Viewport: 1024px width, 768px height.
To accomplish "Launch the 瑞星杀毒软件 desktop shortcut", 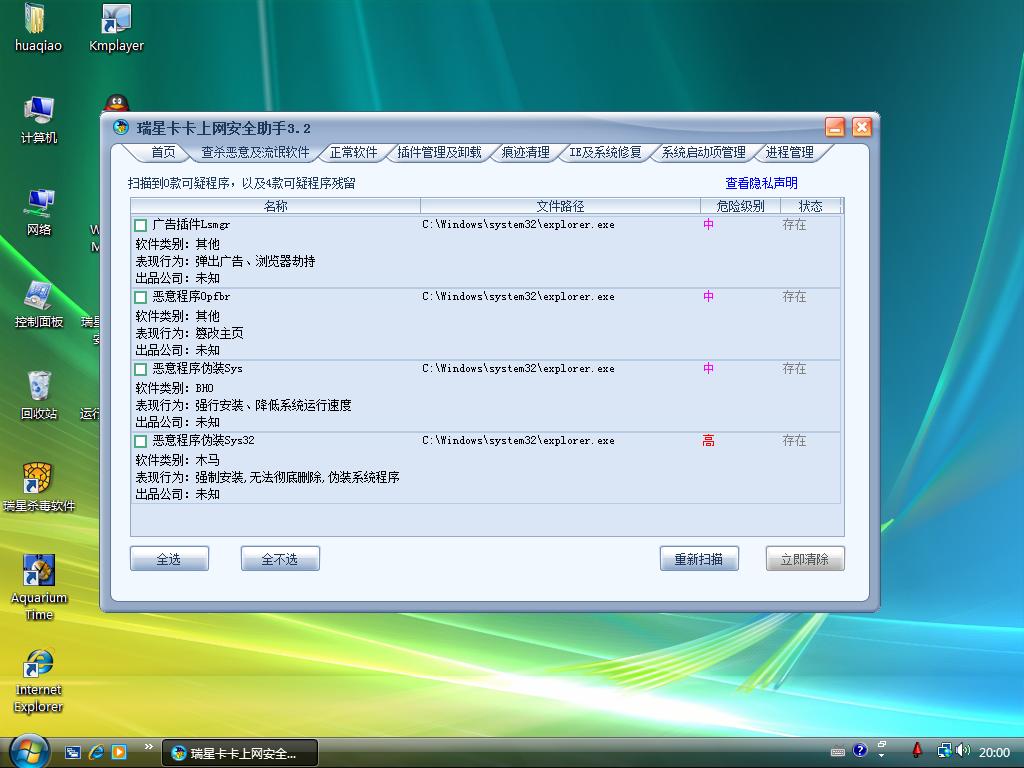I will point(39,488).
